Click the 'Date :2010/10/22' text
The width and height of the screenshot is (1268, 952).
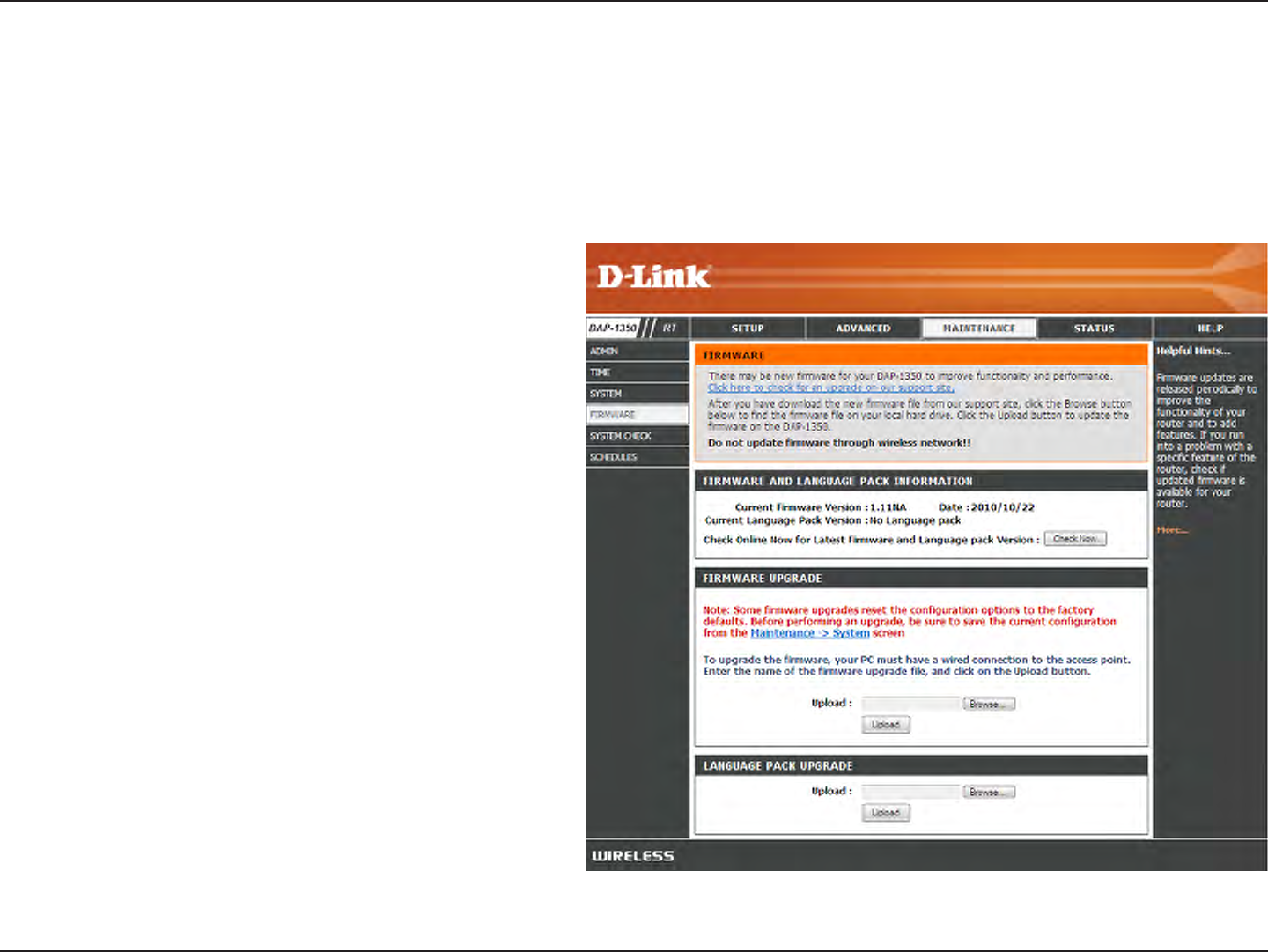[x=986, y=507]
